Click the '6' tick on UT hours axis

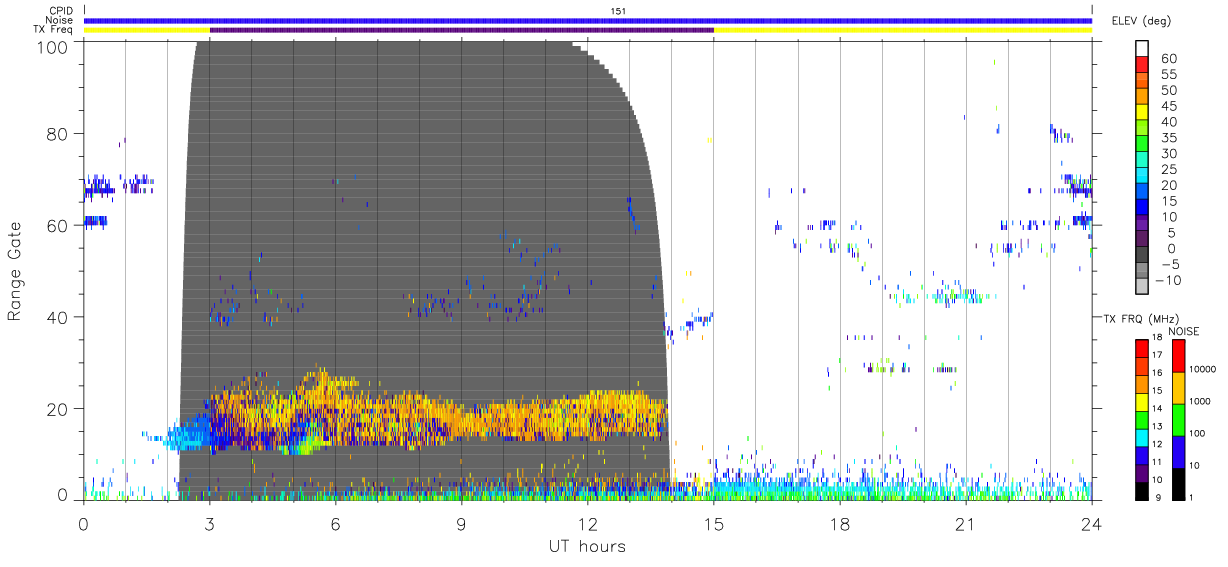pyautogui.click(x=336, y=523)
